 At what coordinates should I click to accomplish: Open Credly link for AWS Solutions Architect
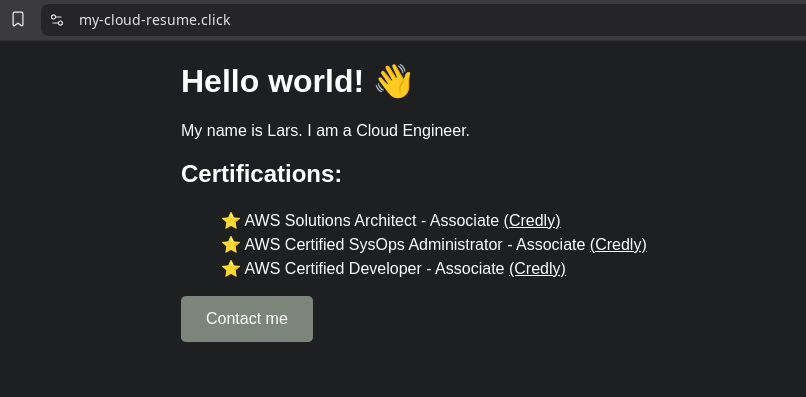tap(532, 221)
